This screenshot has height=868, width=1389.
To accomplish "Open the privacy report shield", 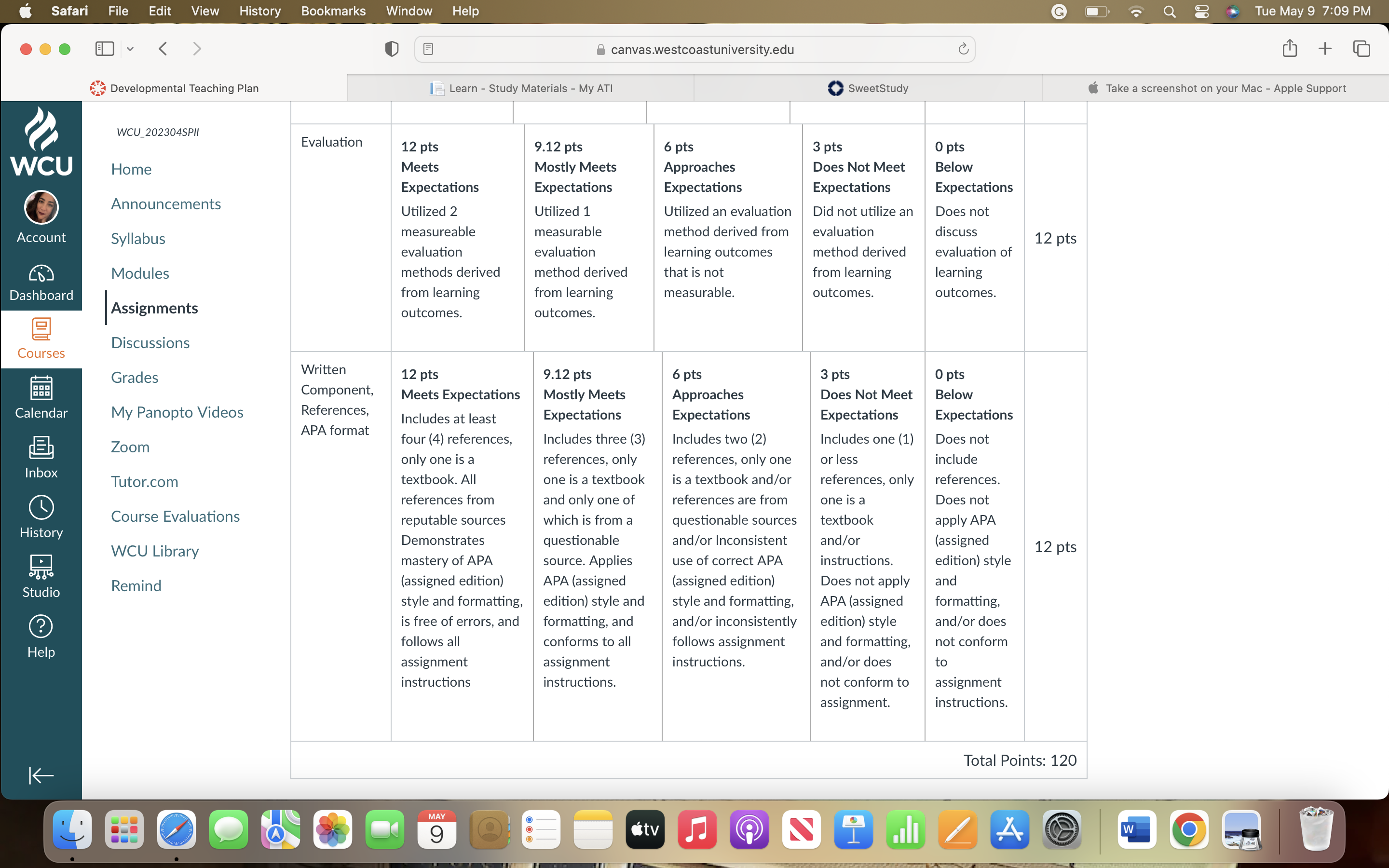I will [x=392, y=49].
